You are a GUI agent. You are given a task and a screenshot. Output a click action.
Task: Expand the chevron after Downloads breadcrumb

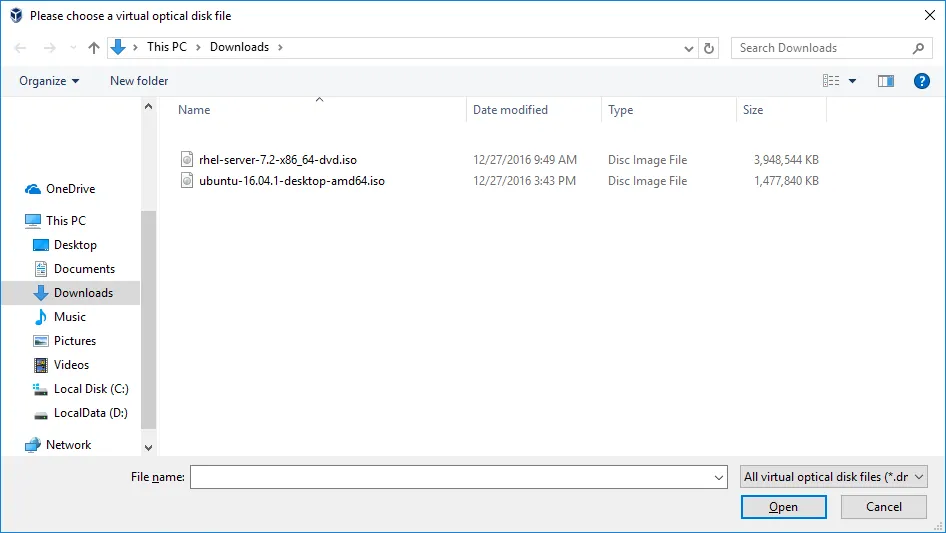[x=280, y=48]
